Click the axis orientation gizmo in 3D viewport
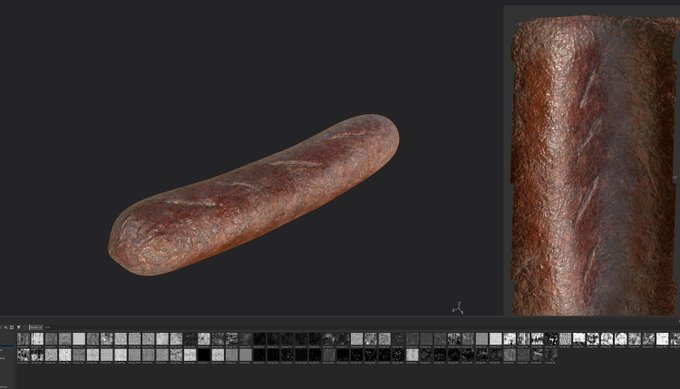The height and width of the screenshot is (389, 680). click(458, 308)
